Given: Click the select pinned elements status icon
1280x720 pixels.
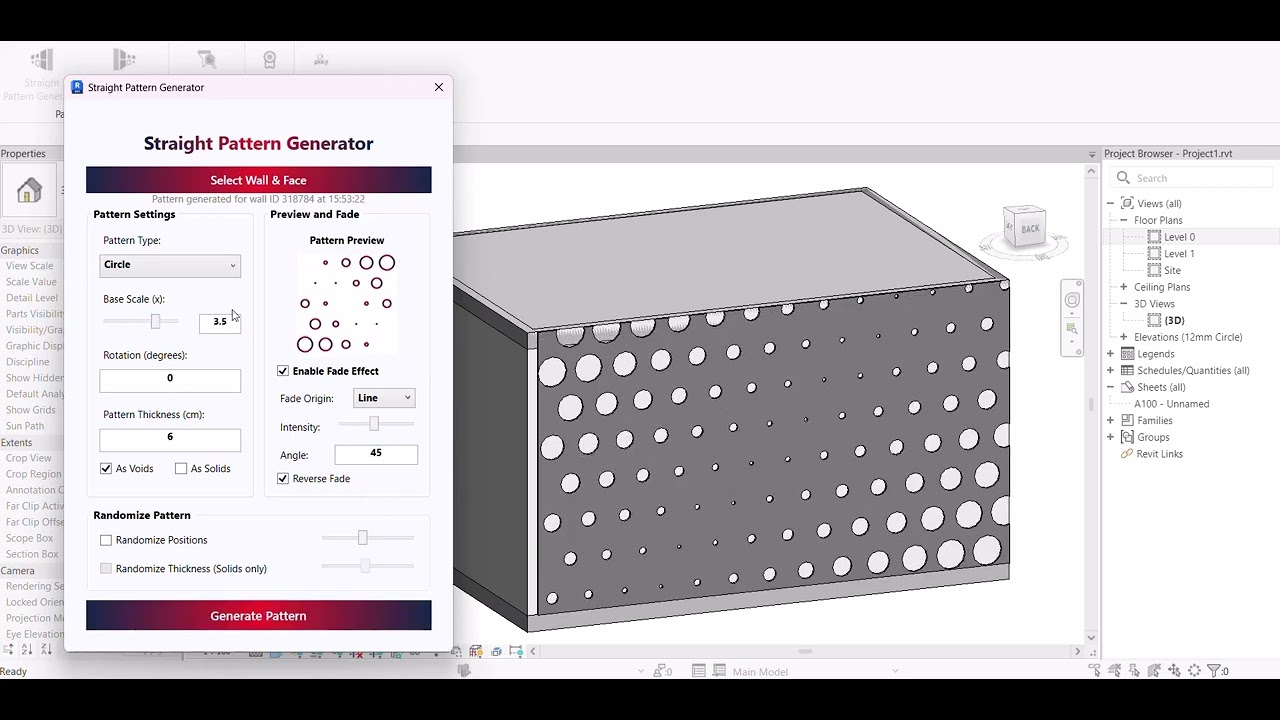Looking at the screenshot, I should coord(1135,671).
